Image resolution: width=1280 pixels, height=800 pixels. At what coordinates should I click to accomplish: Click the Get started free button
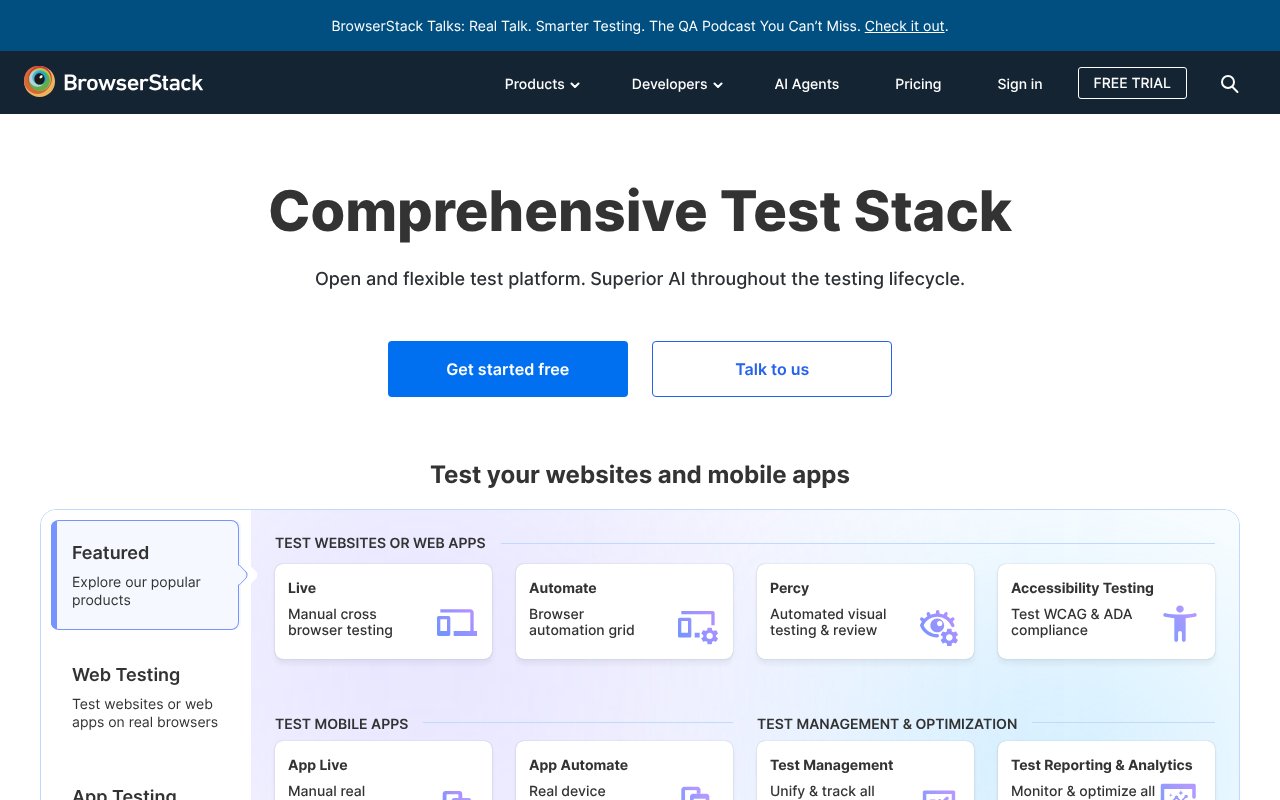coord(507,369)
